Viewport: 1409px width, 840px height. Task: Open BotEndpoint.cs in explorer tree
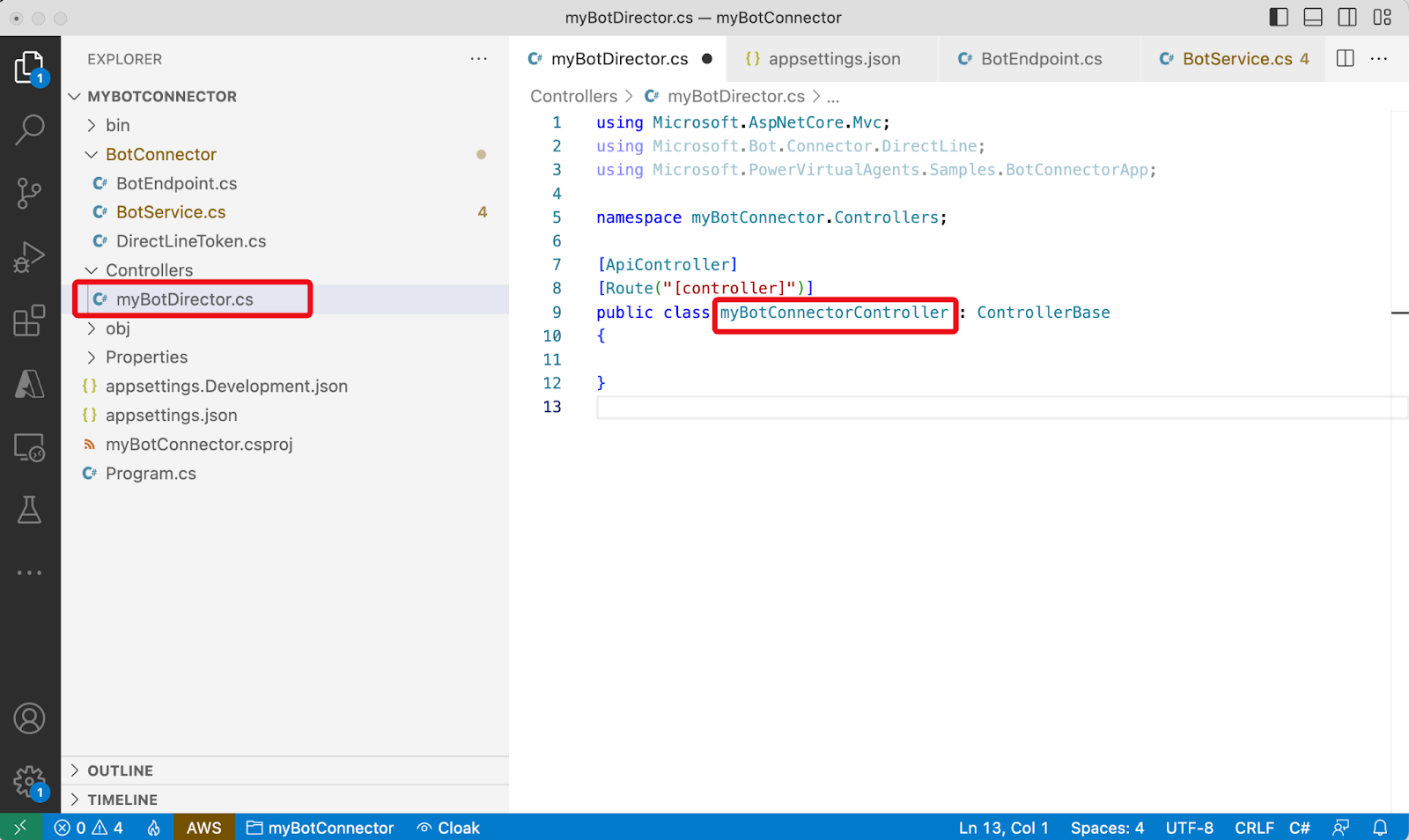click(x=285, y=183)
